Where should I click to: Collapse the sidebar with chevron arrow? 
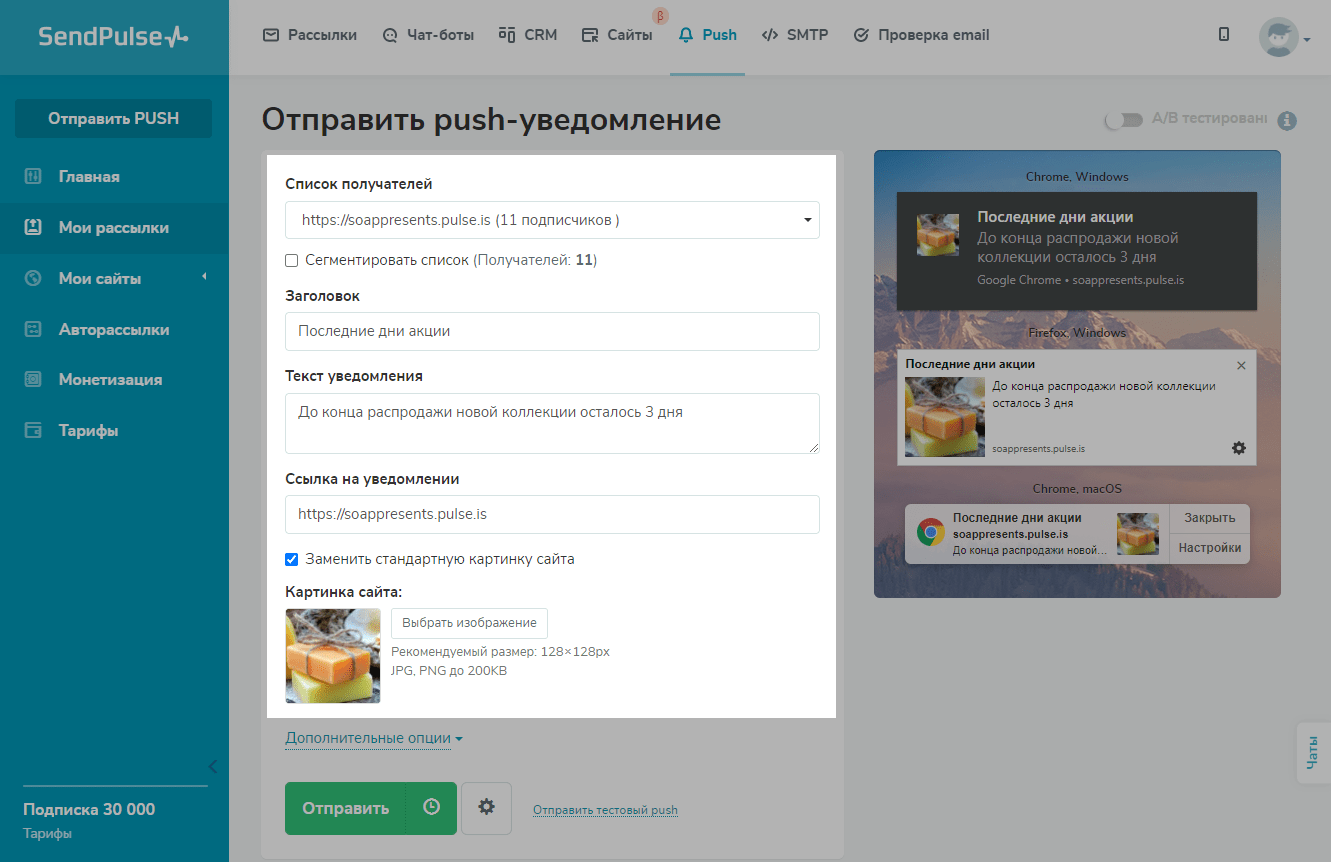212,767
